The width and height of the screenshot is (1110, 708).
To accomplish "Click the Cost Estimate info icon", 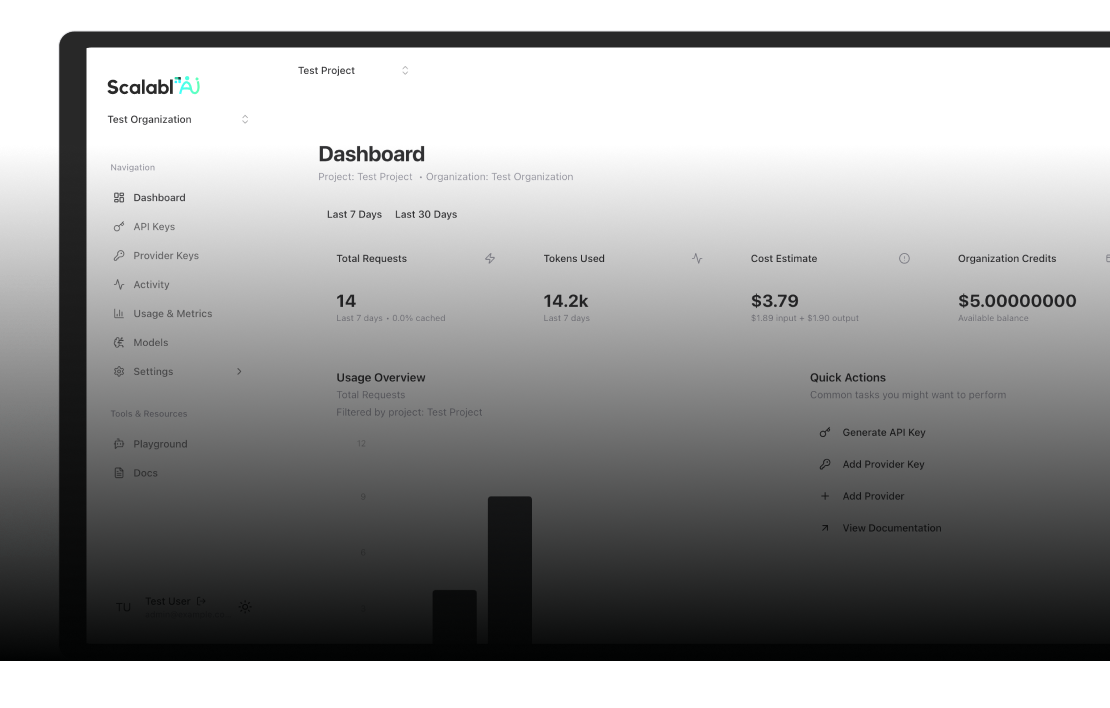I will [x=904, y=259].
